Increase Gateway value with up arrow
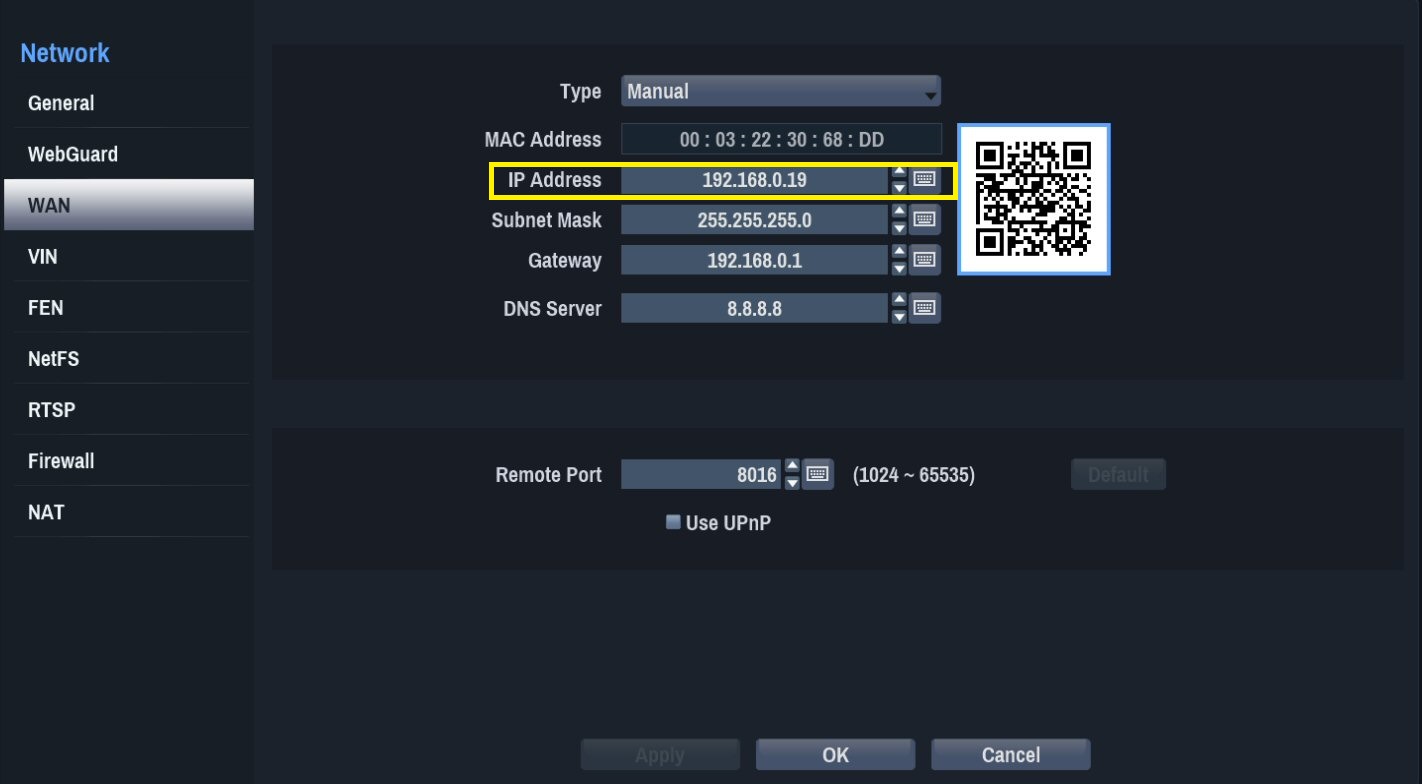1422x784 pixels. (899, 253)
